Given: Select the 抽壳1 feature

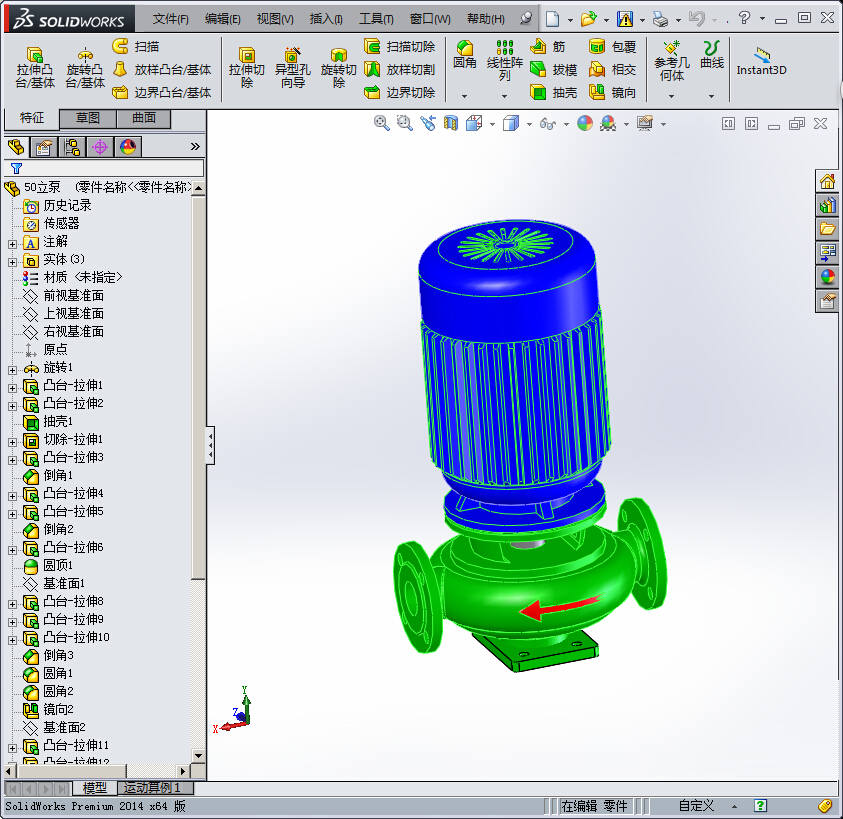Looking at the screenshot, I should pos(58,421).
